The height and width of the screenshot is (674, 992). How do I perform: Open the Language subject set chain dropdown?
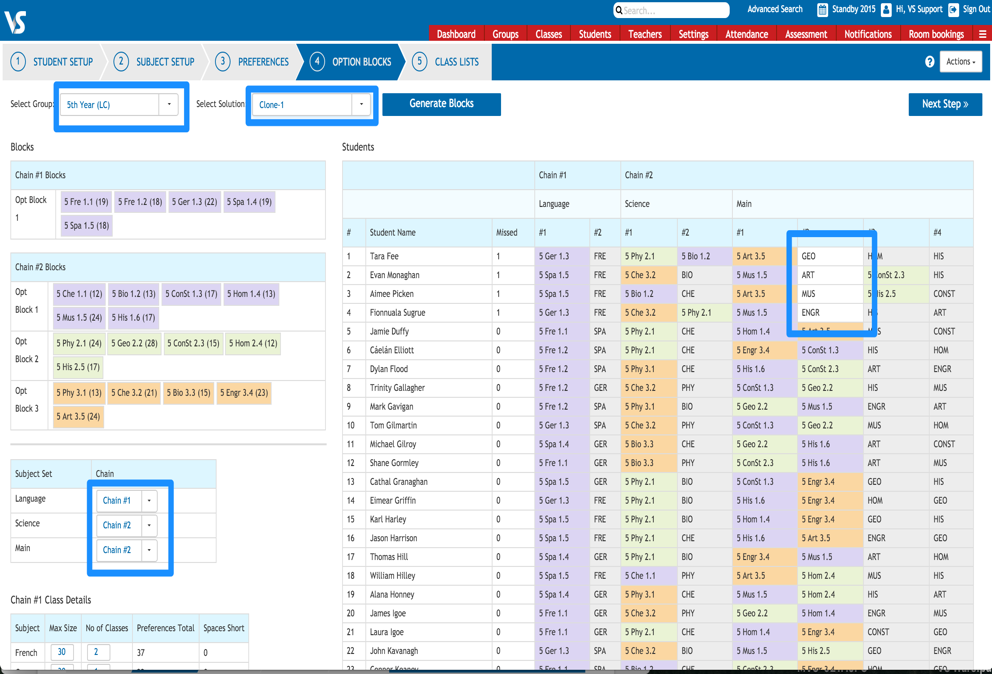pos(125,500)
